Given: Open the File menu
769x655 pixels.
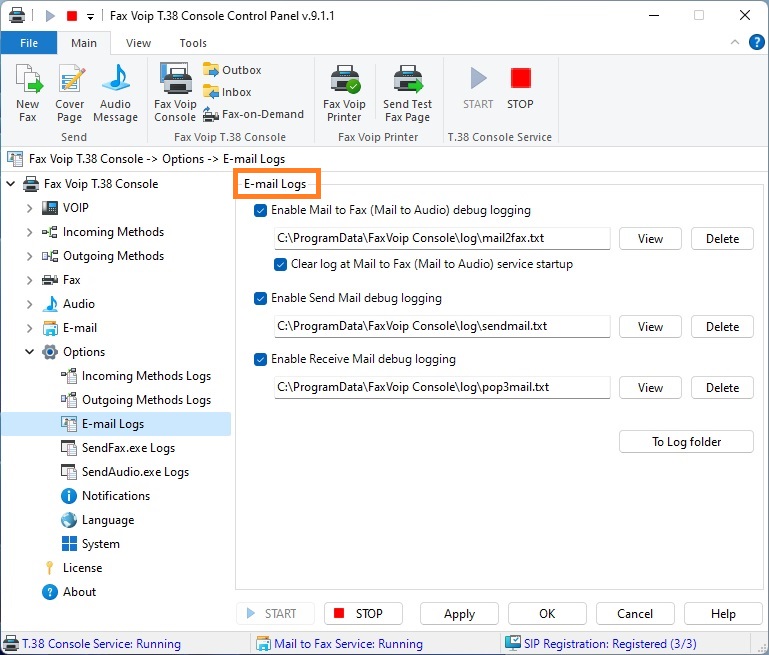Looking at the screenshot, I should coord(29,43).
